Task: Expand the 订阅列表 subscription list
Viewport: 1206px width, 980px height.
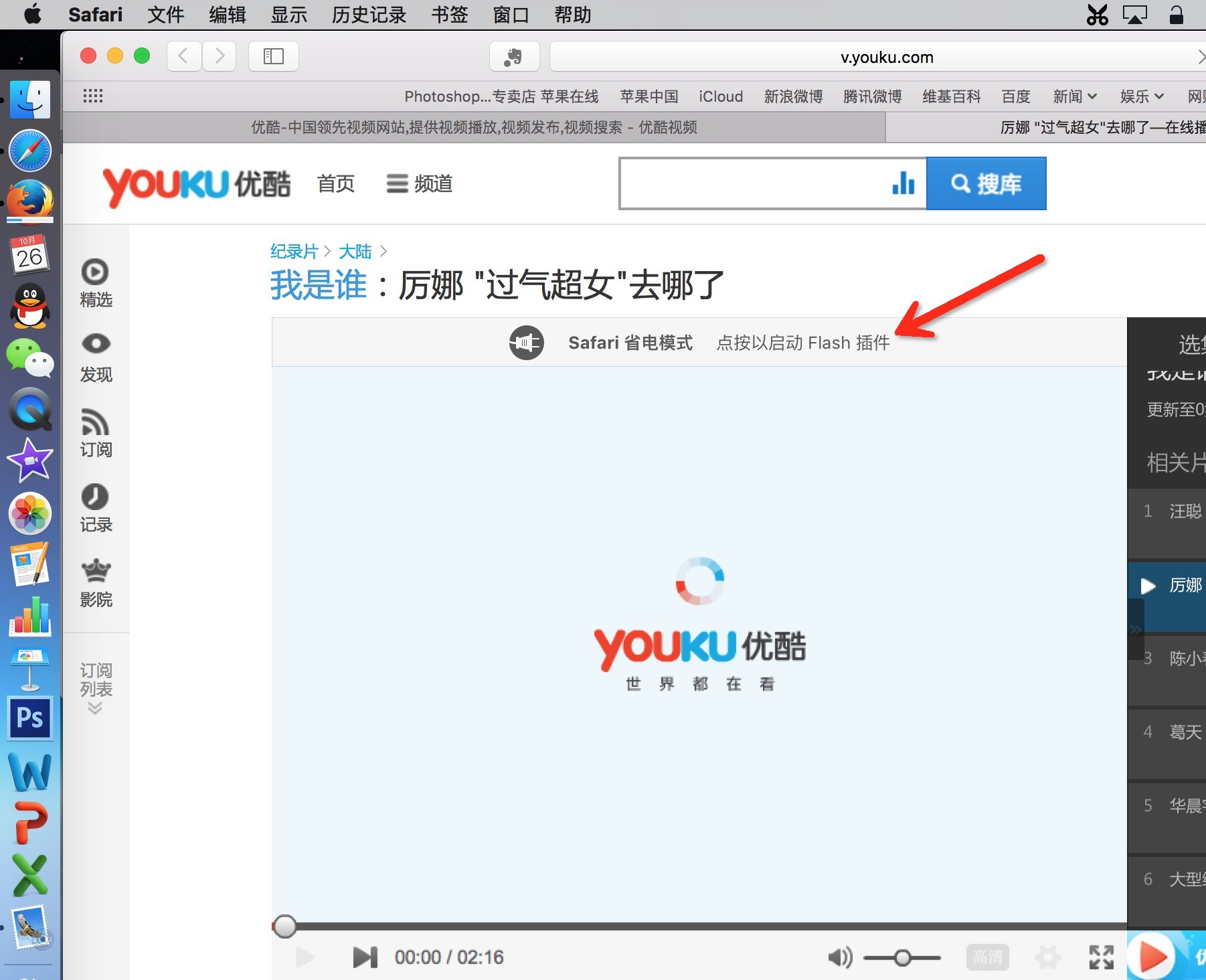Action: [x=96, y=689]
